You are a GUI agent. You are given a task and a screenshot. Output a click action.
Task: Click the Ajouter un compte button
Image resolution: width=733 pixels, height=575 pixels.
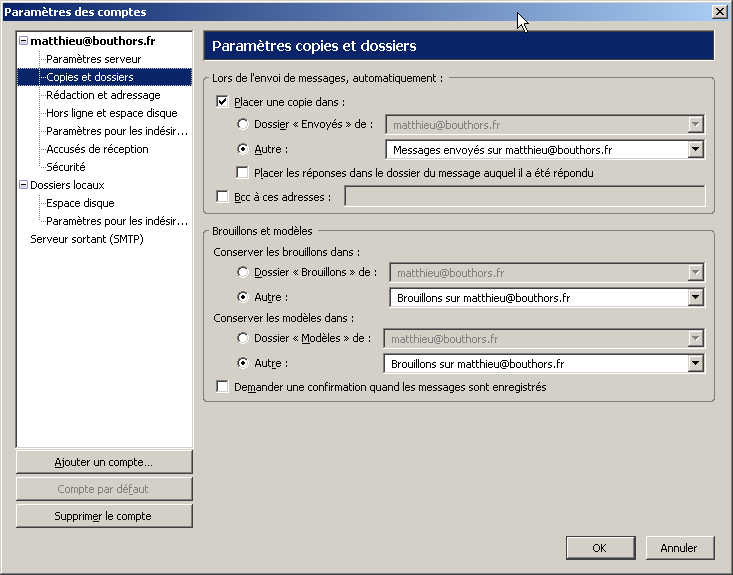point(104,462)
